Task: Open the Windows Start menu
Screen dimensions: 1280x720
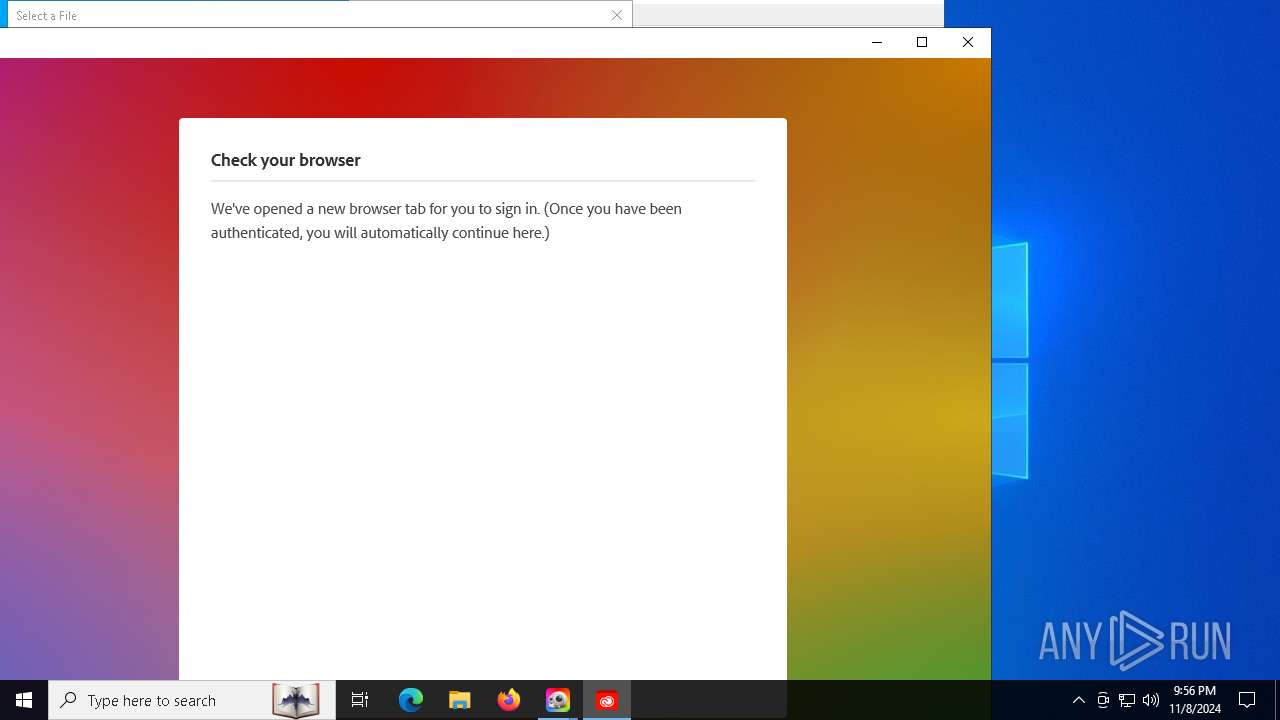Action: [24, 700]
